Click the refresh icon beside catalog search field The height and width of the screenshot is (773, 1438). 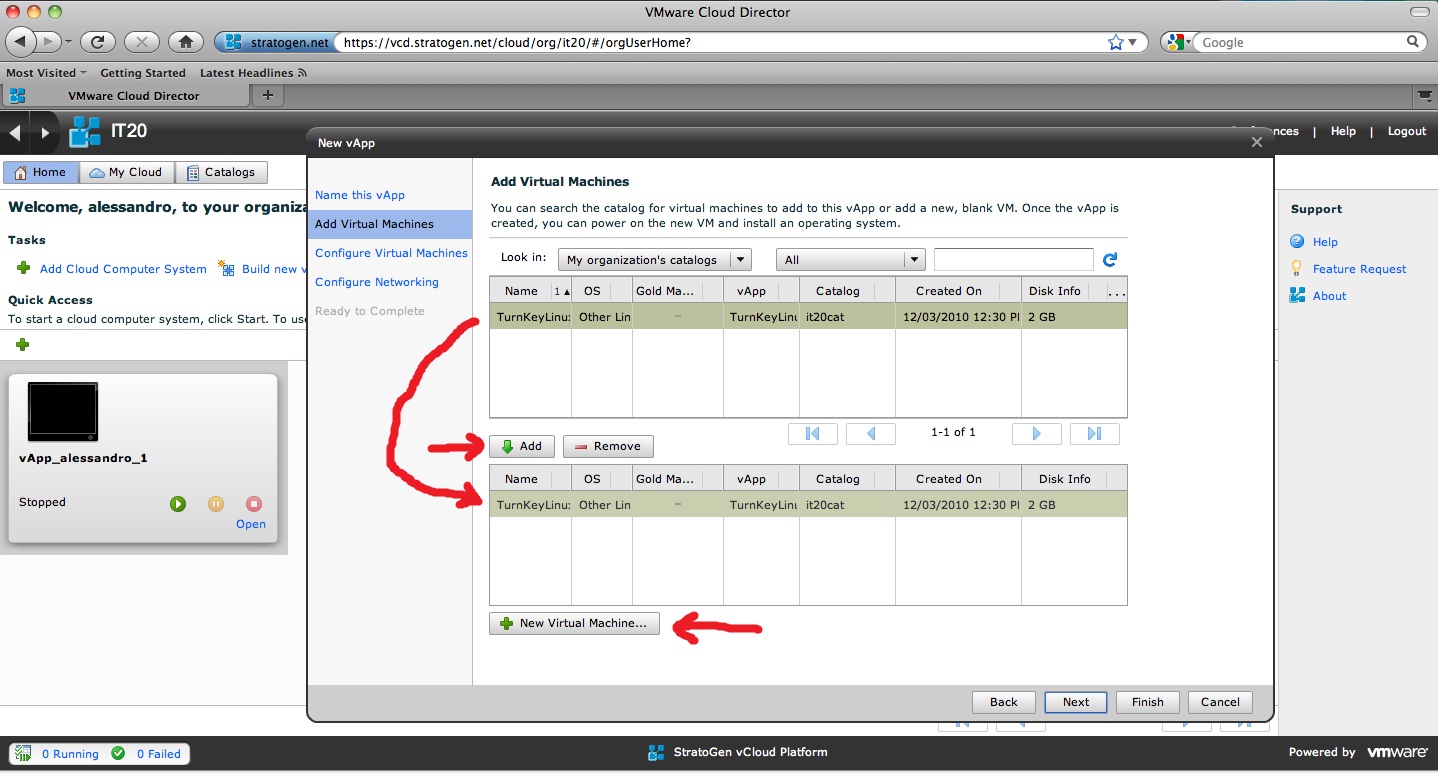[x=1109, y=260]
